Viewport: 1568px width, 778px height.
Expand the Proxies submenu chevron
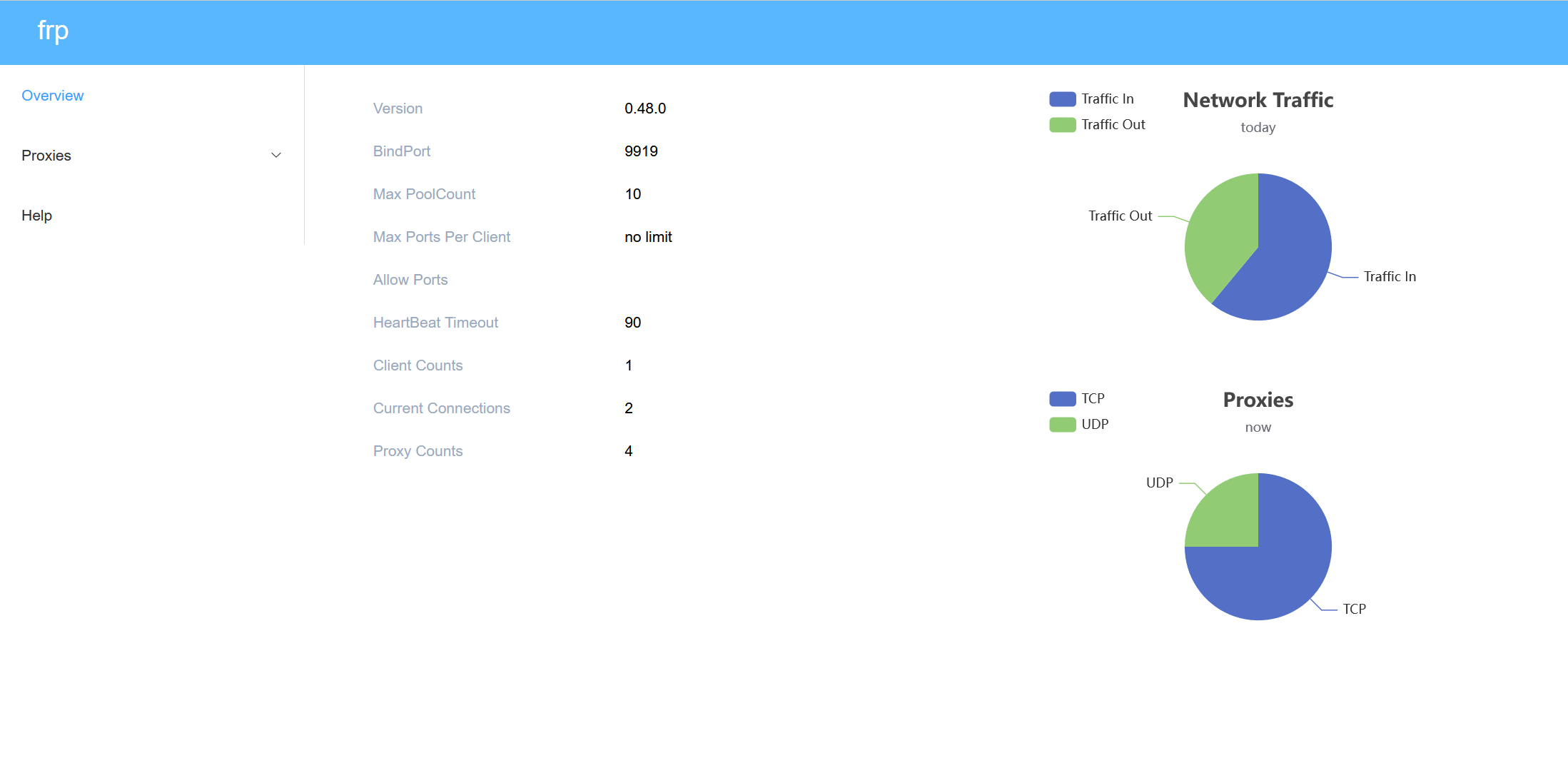tap(276, 156)
